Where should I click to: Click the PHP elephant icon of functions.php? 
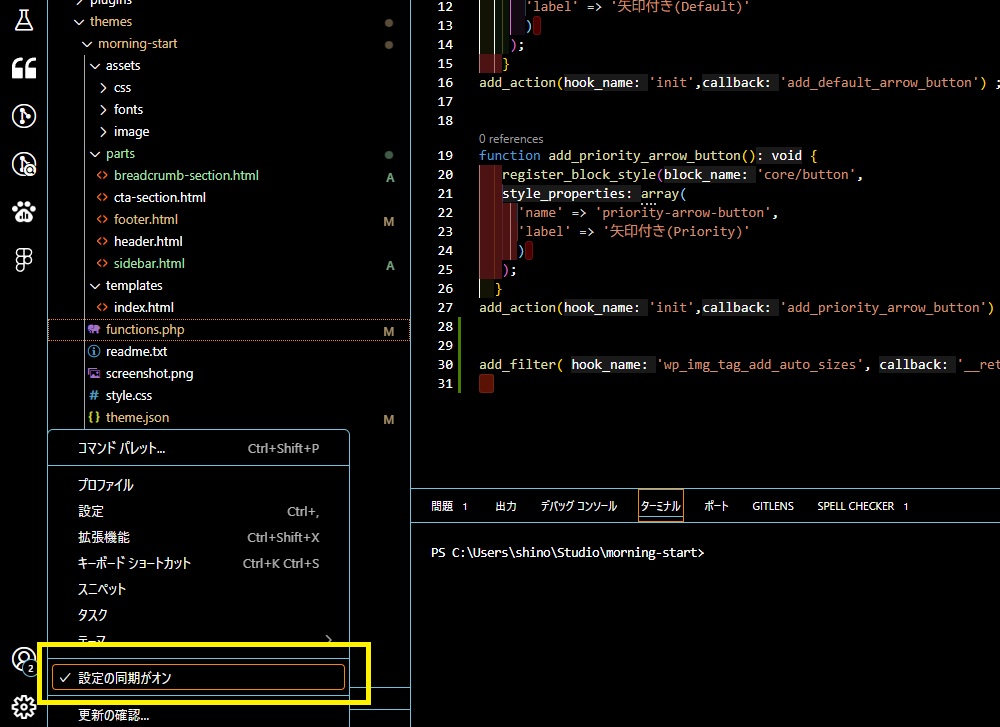tap(94, 329)
